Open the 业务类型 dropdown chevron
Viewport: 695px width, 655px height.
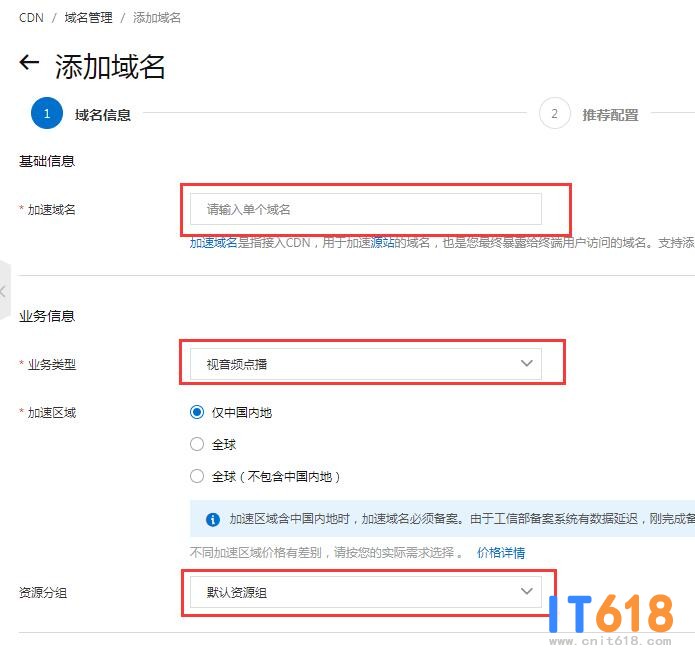pyautogui.click(x=526, y=363)
